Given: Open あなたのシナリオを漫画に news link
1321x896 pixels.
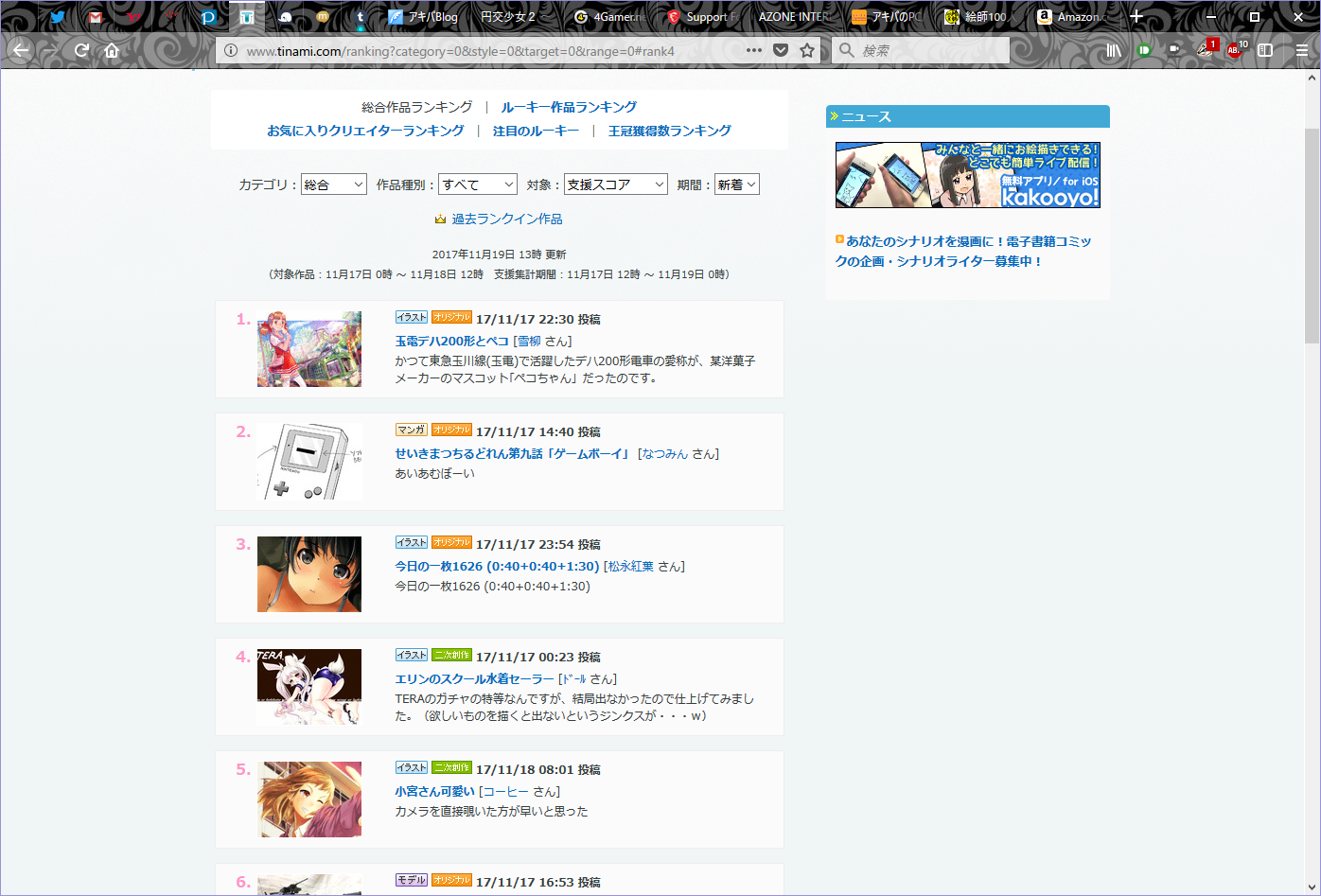Looking at the screenshot, I should [963, 251].
